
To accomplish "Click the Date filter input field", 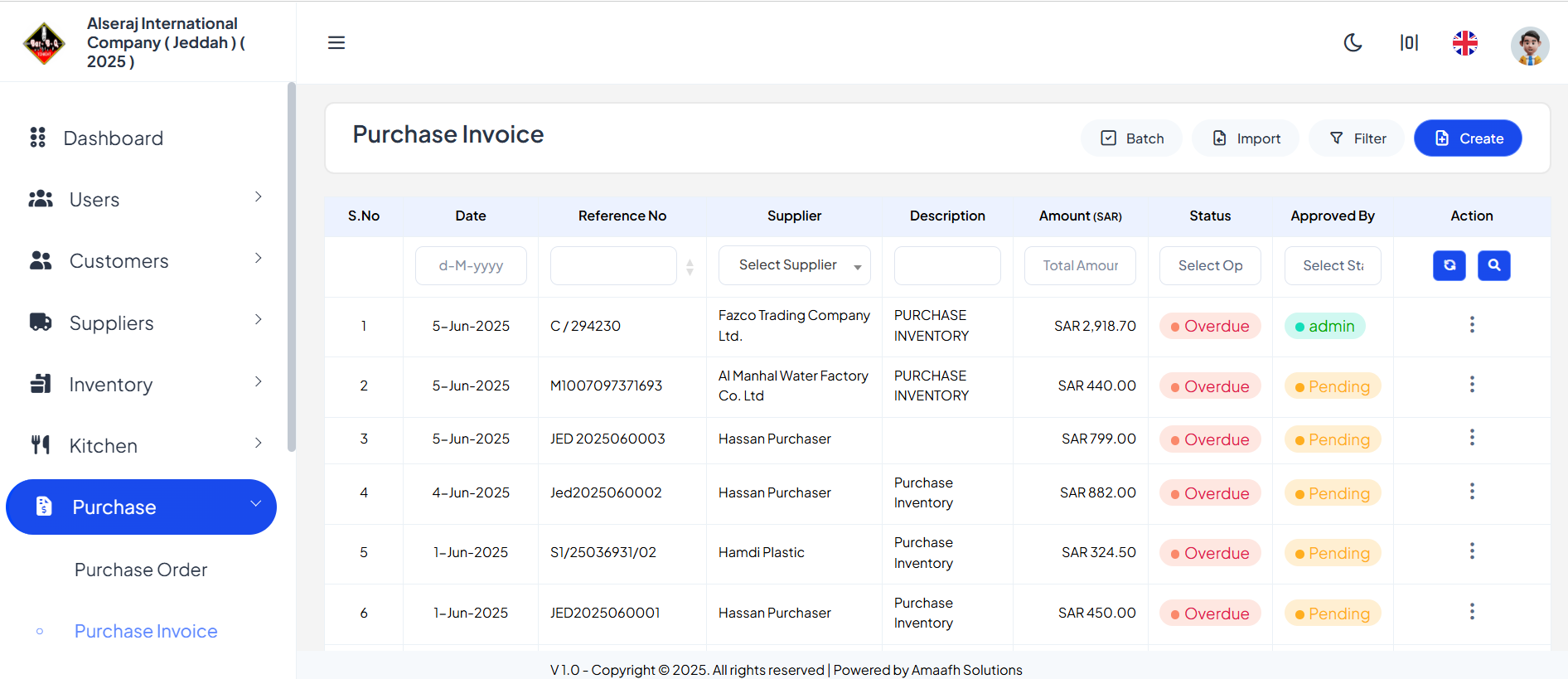I will (471, 265).
